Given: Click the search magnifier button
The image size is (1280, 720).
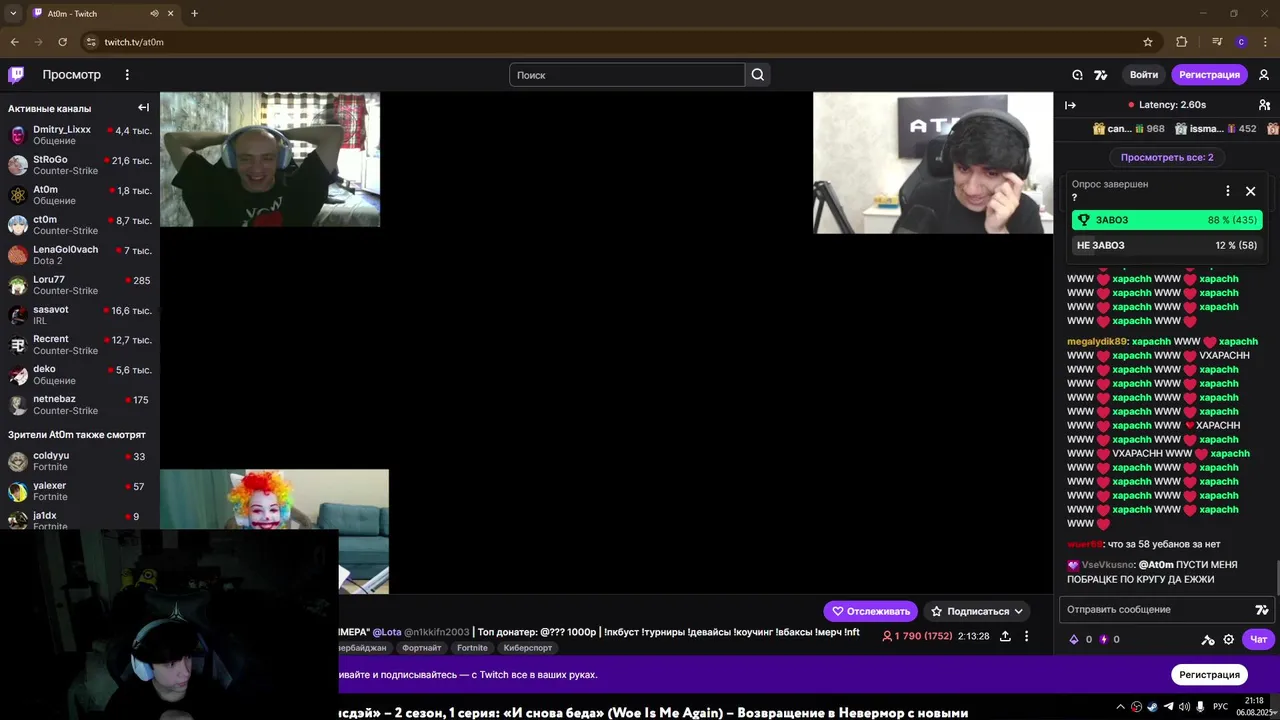Looking at the screenshot, I should [758, 75].
